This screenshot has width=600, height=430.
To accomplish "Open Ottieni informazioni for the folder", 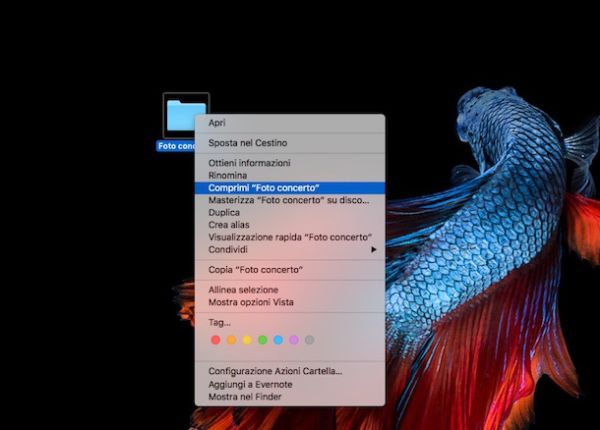I will (249, 163).
